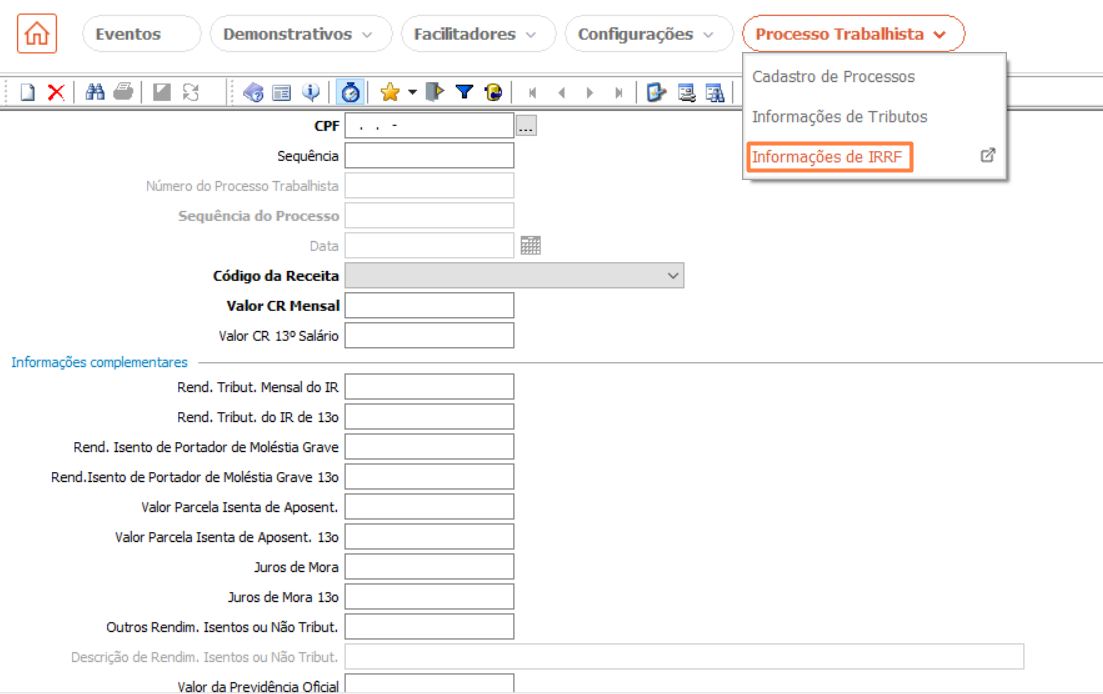The height and width of the screenshot is (694, 1103).
Task: Create a new record with blank page icon
Action: pos(27,92)
